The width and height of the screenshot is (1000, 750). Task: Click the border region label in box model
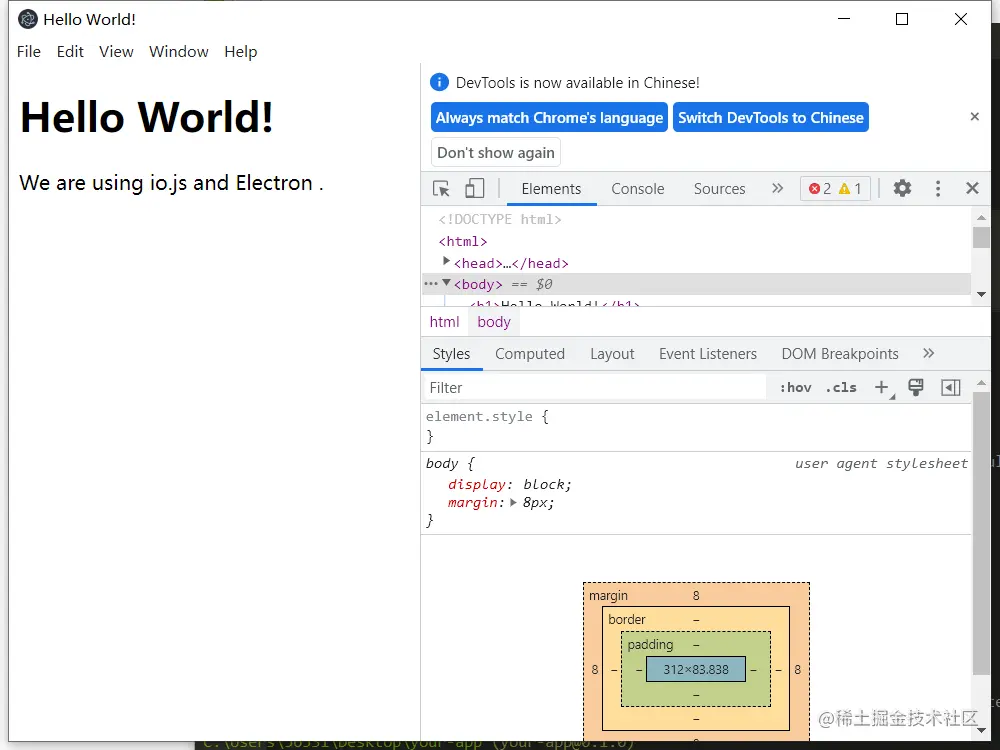[626, 619]
